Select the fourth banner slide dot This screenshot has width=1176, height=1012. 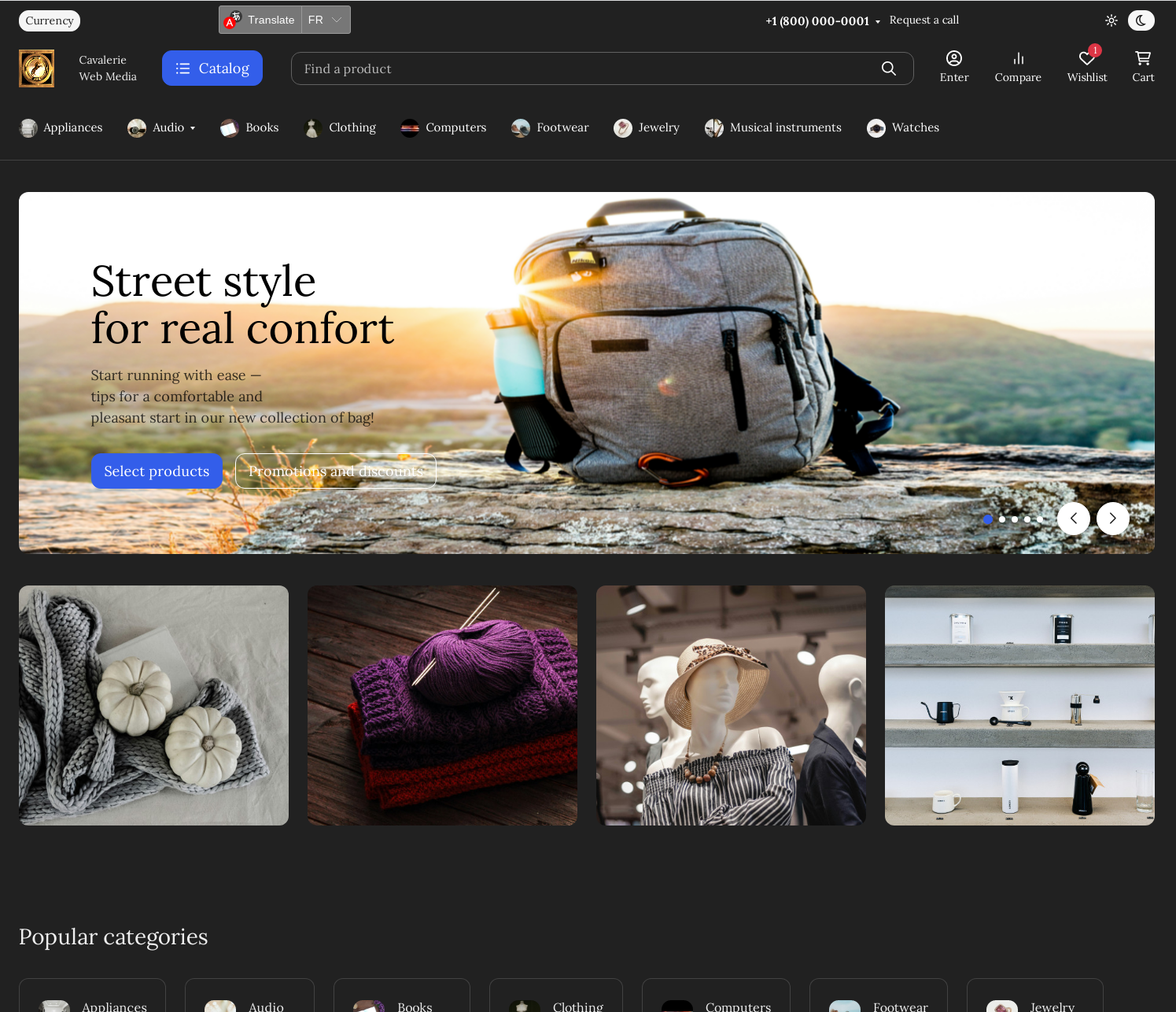pyautogui.click(x=1027, y=519)
